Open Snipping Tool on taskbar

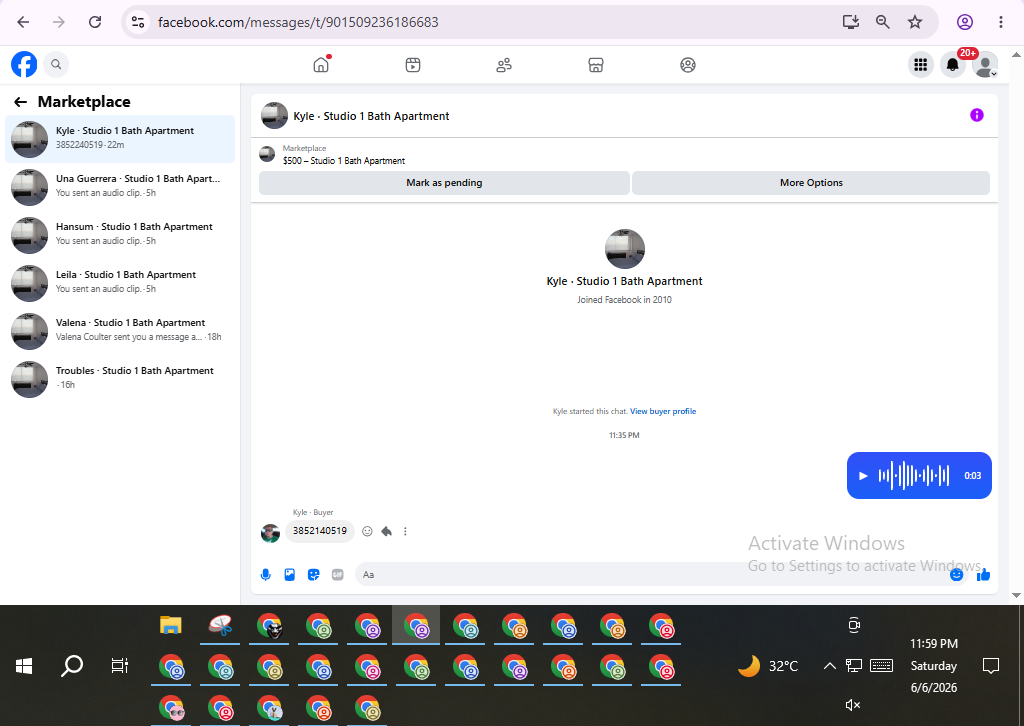pos(220,625)
